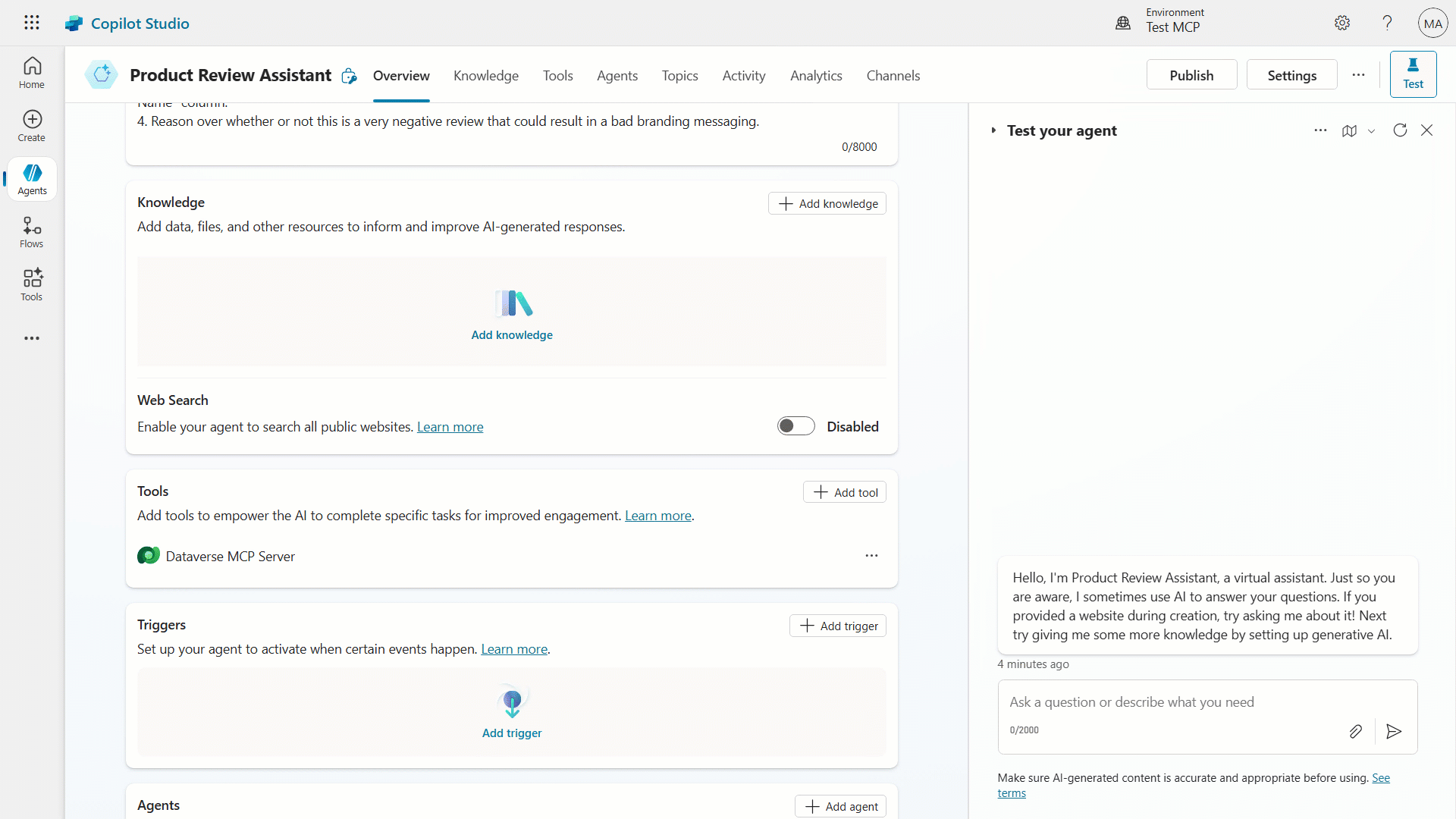Screen dimensions: 1456x819
Task: Click the send message arrow icon
Action: point(1394,731)
